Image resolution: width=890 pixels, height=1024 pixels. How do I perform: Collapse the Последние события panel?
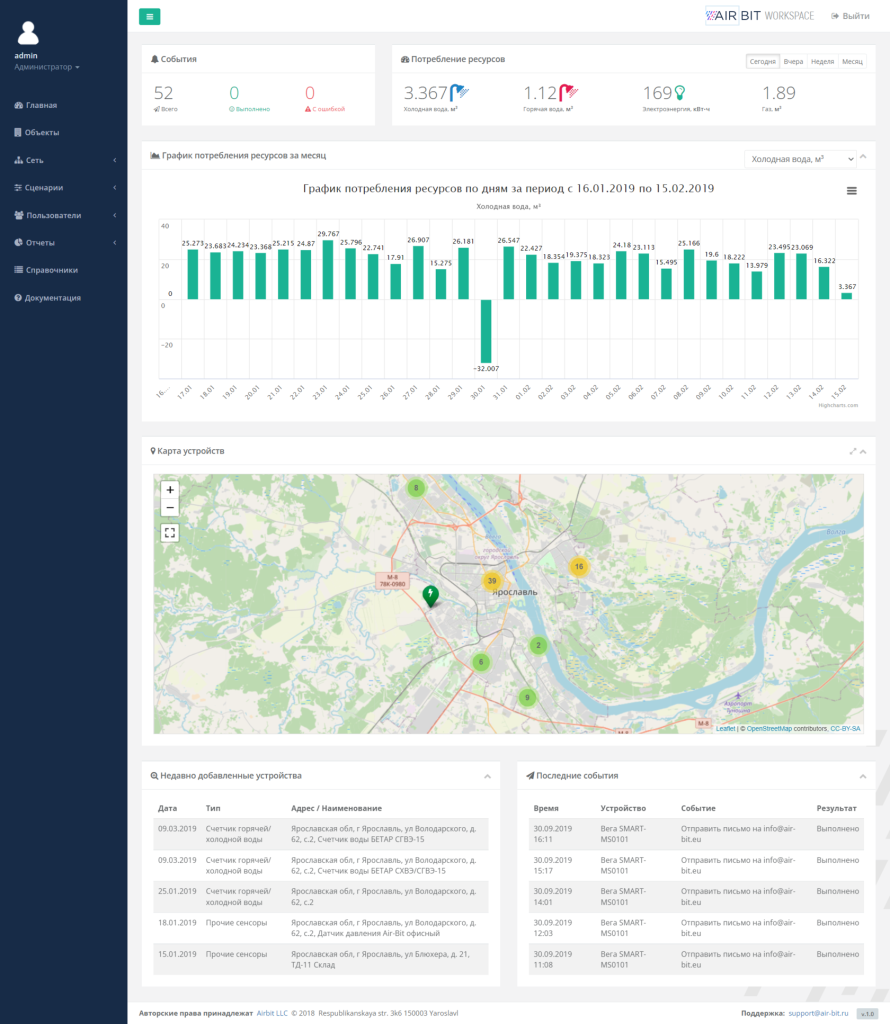point(863,776)
